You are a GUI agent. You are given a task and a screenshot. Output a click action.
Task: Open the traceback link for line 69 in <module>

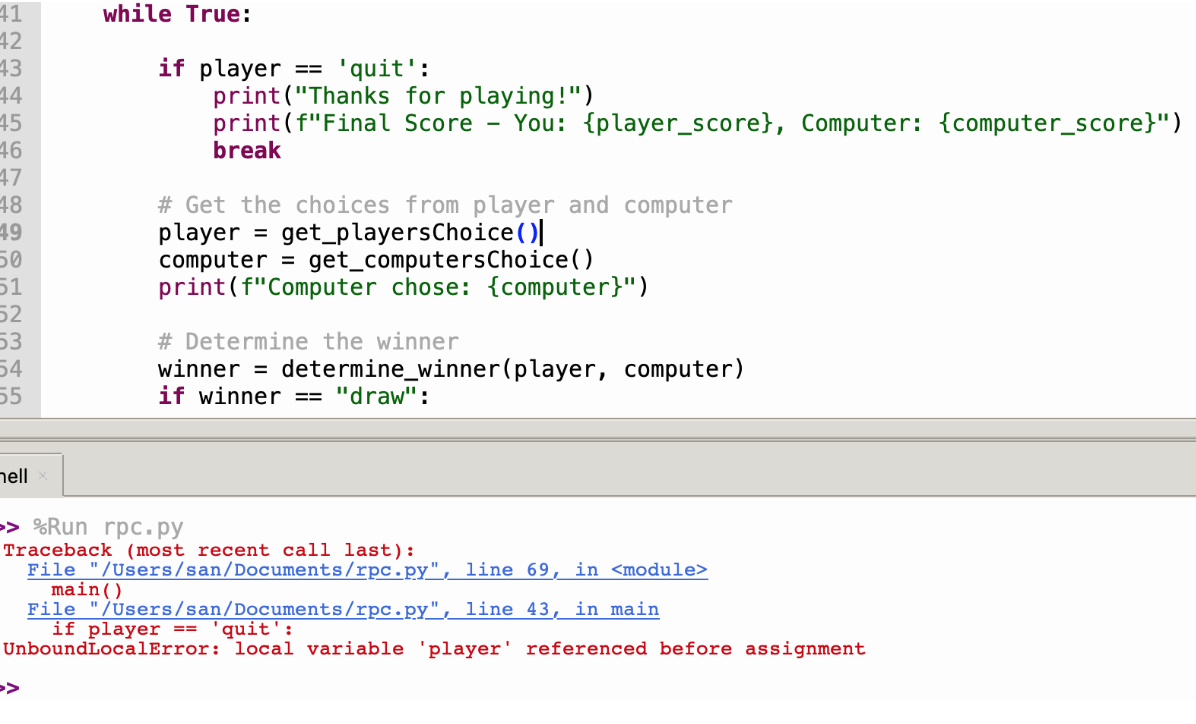point(366,570)
